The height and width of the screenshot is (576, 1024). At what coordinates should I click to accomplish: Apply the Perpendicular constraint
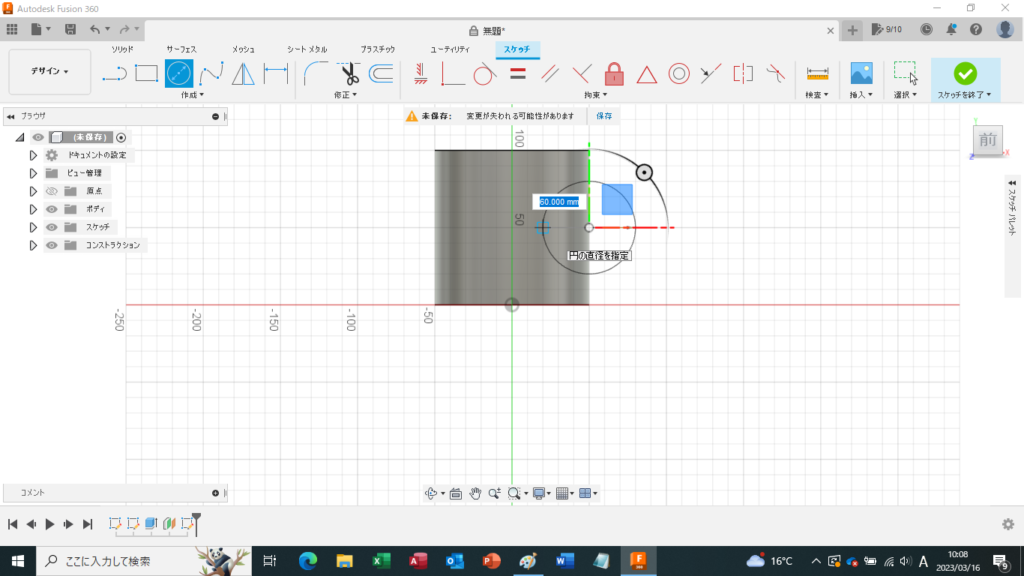(581, 74)
